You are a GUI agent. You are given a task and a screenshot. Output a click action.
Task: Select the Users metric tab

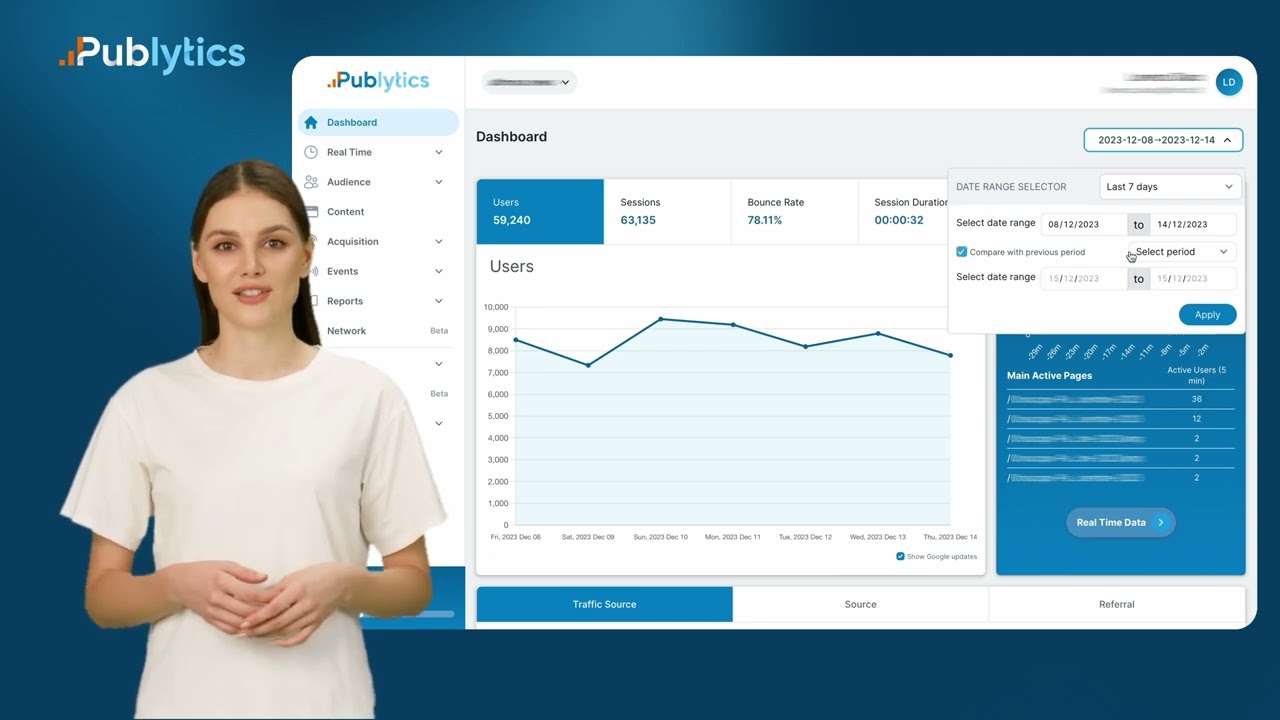pos(540,211)
